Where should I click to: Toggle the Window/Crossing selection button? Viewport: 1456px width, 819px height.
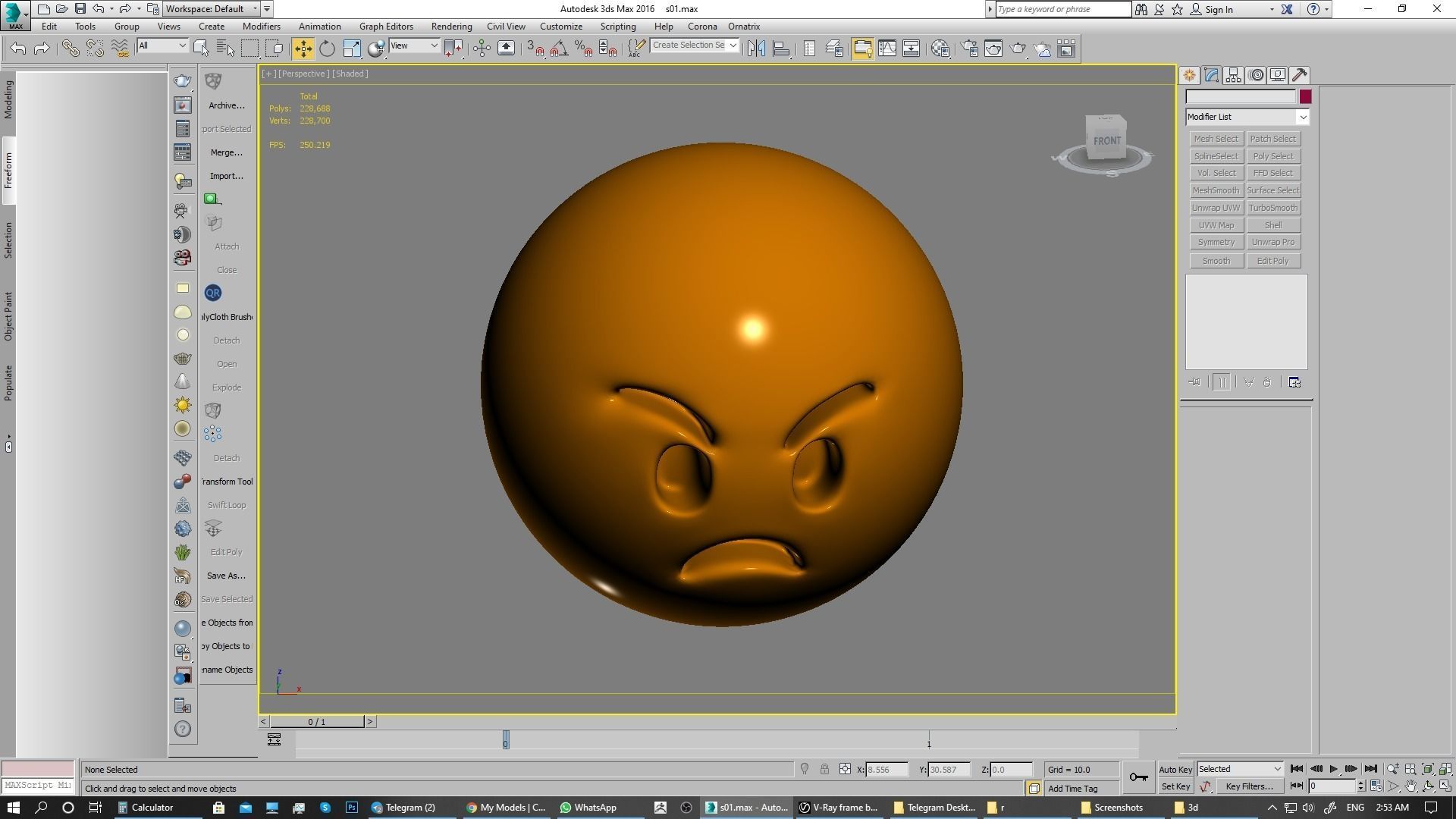point(275,49)
